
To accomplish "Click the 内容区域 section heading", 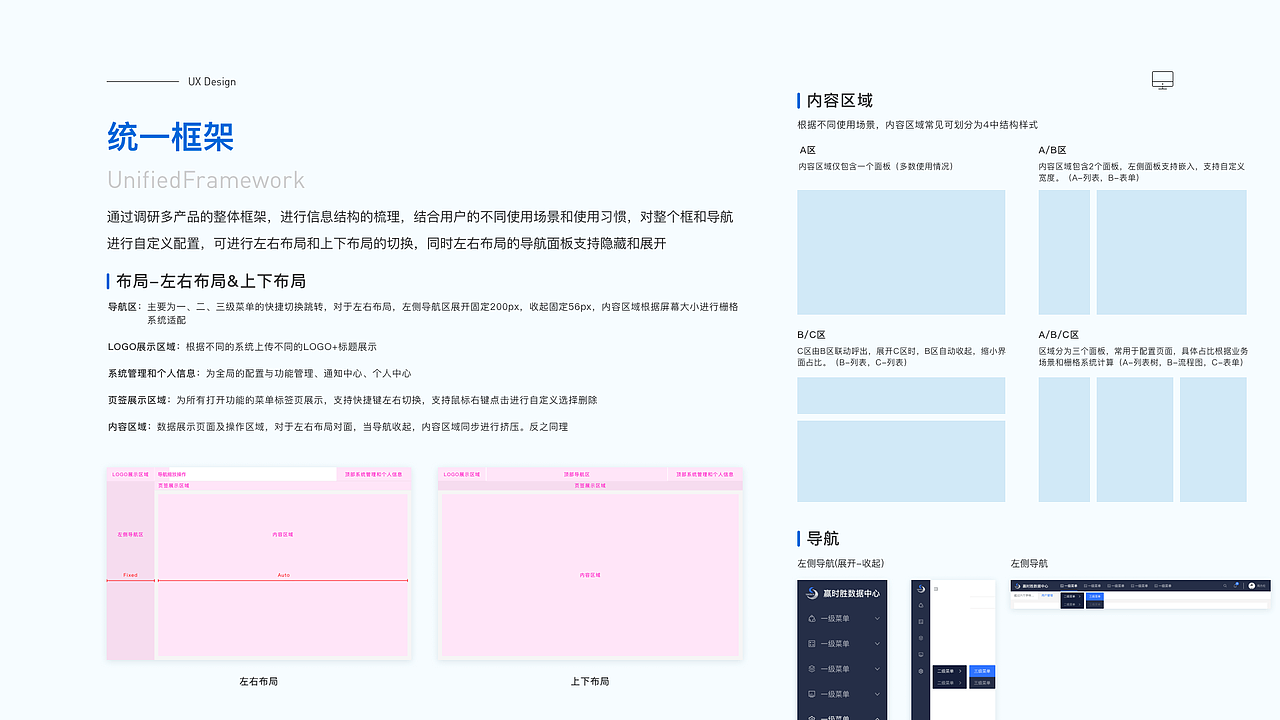I will [840, 100].
